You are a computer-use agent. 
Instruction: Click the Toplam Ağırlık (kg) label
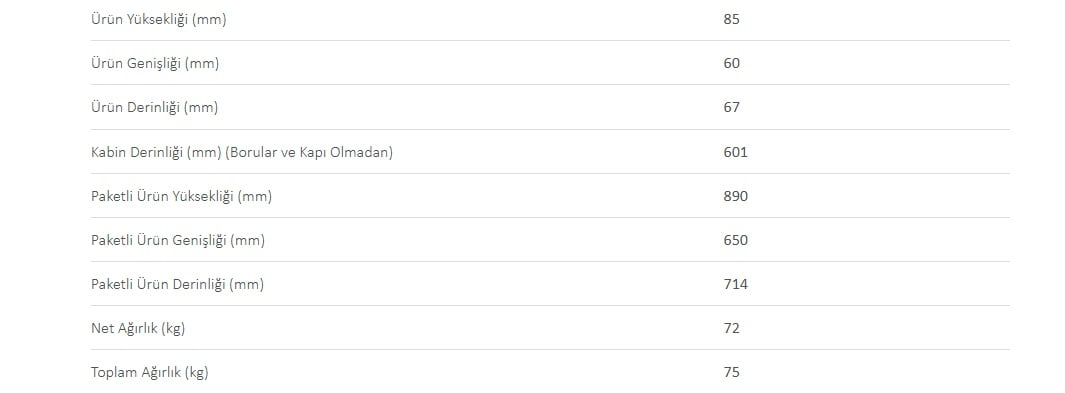(149, 373)
